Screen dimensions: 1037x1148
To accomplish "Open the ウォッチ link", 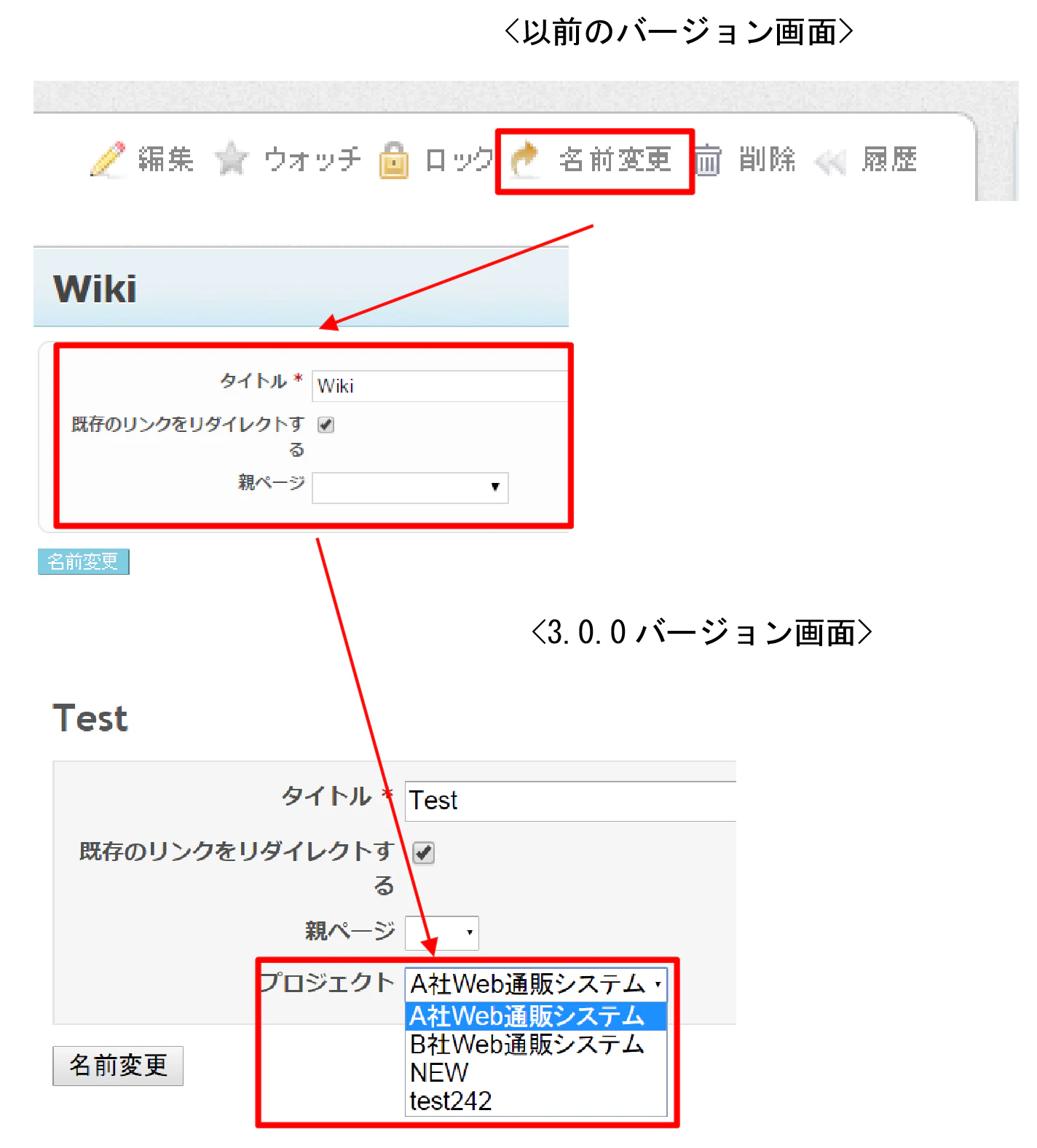I will pos(312,159).
